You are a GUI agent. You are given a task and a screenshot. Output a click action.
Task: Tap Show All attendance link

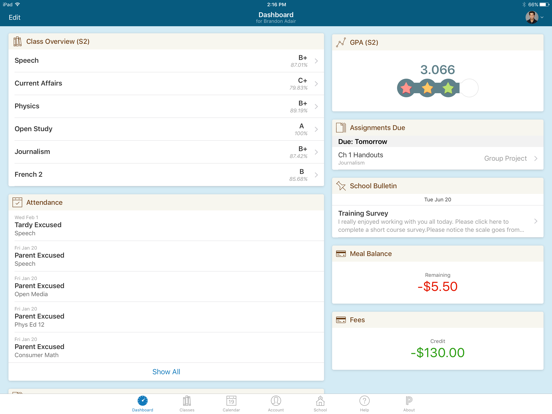coord(166,372)
